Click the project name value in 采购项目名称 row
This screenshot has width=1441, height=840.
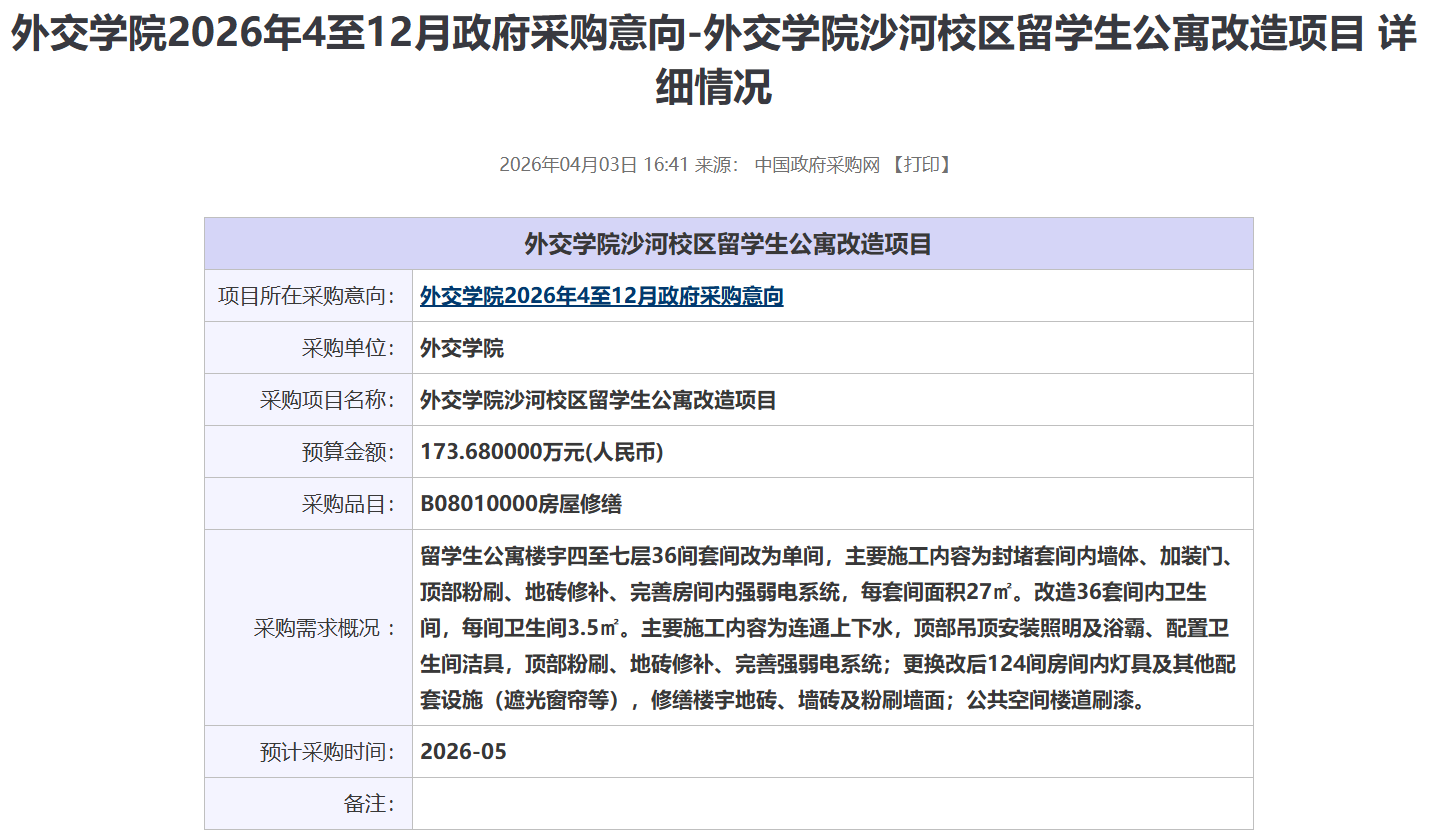[598, 400]
